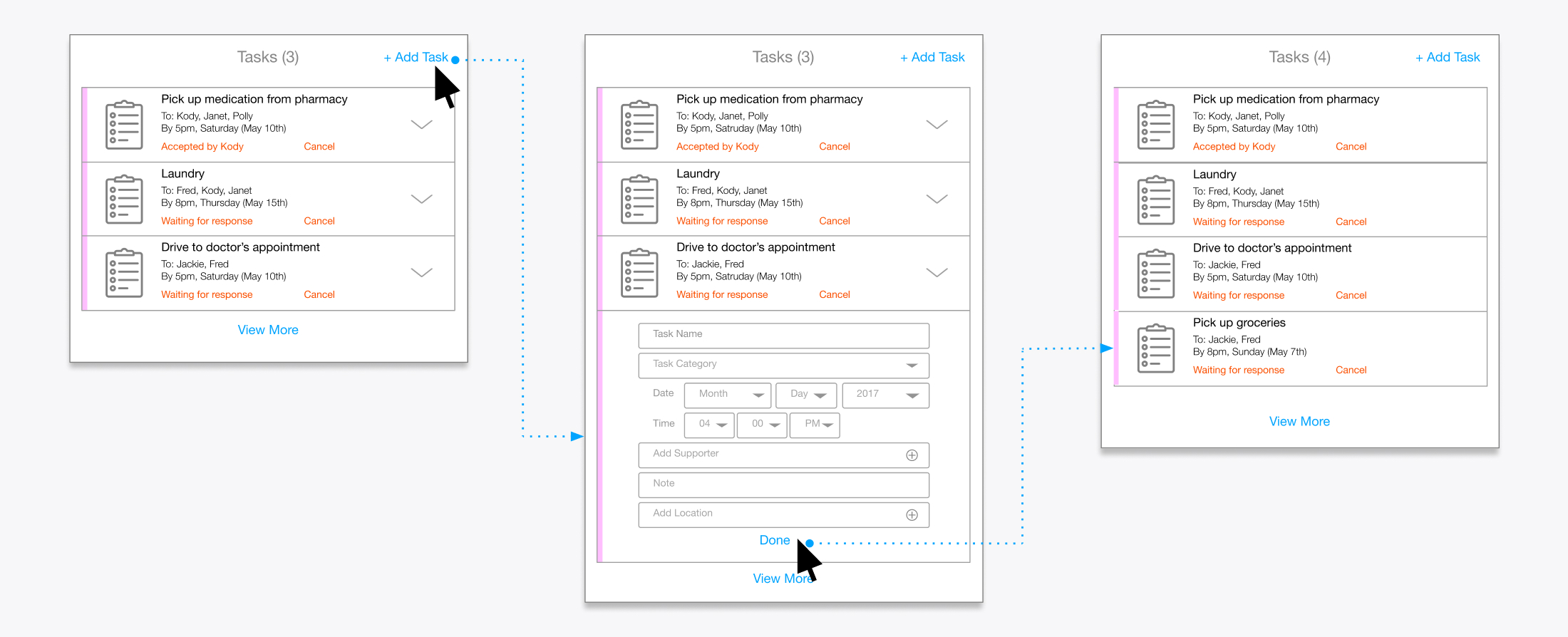Click clipboard icon for doctor's appointment, middle panel
This screenshot has height=637, width=1568.
tap(639, 273)
